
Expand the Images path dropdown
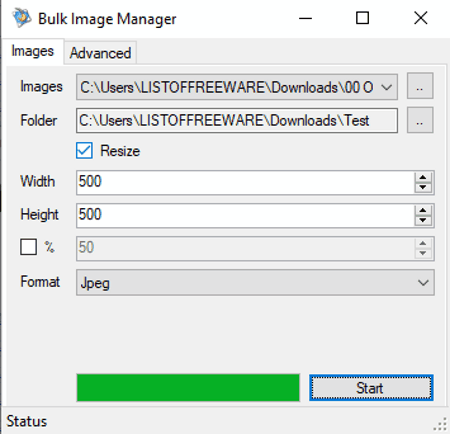point(387,87)
